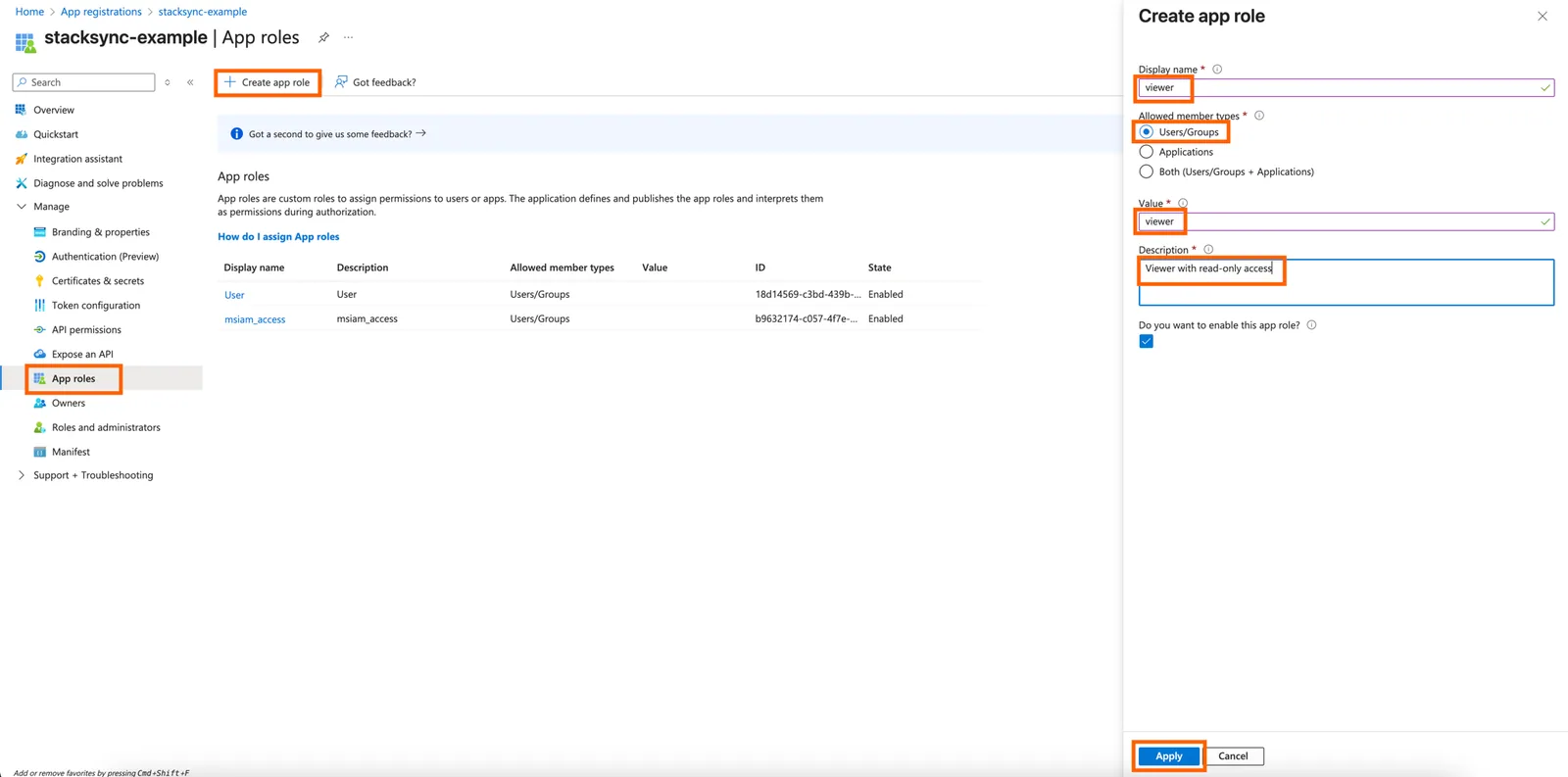
Task: Click the Branding & properties icon
Action: point(40,232)
